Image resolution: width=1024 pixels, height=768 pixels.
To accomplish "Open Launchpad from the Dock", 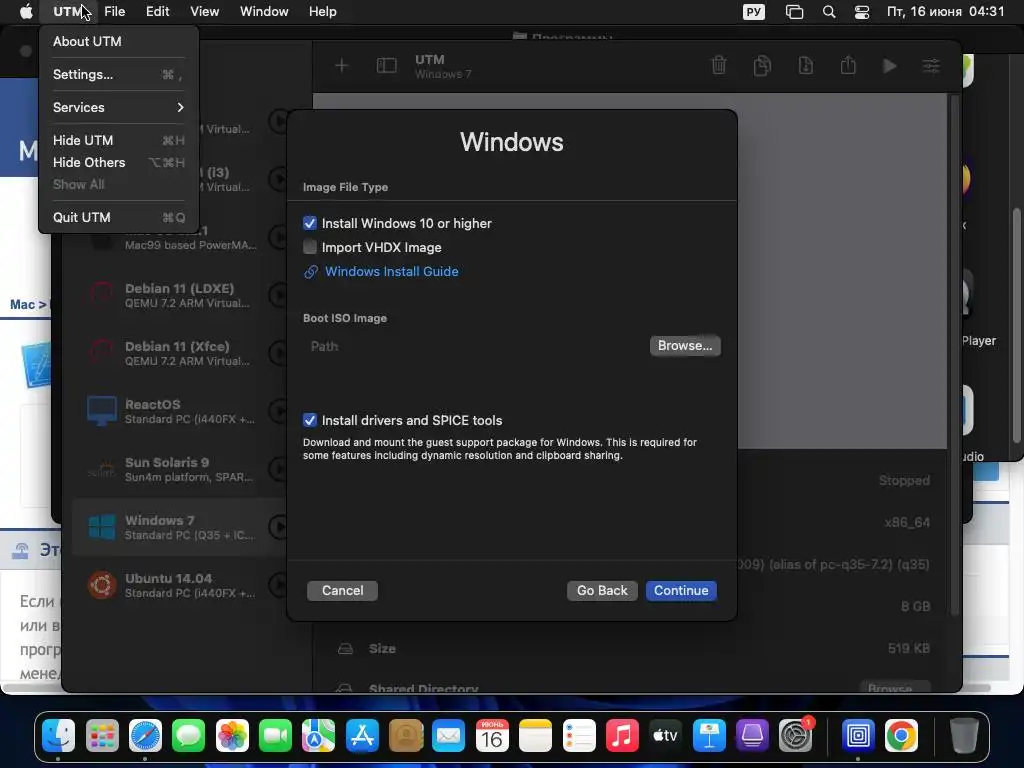I will [x=102, y=737].
